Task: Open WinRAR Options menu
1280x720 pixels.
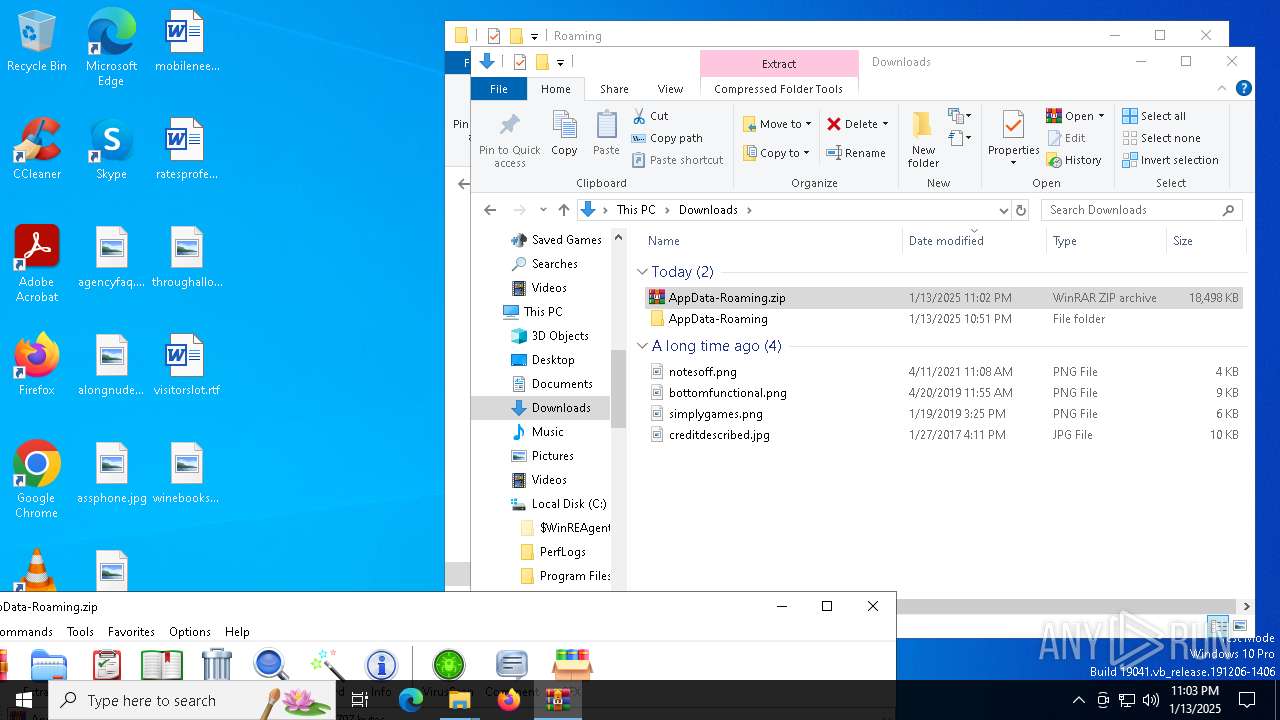Action: point(190,632)
